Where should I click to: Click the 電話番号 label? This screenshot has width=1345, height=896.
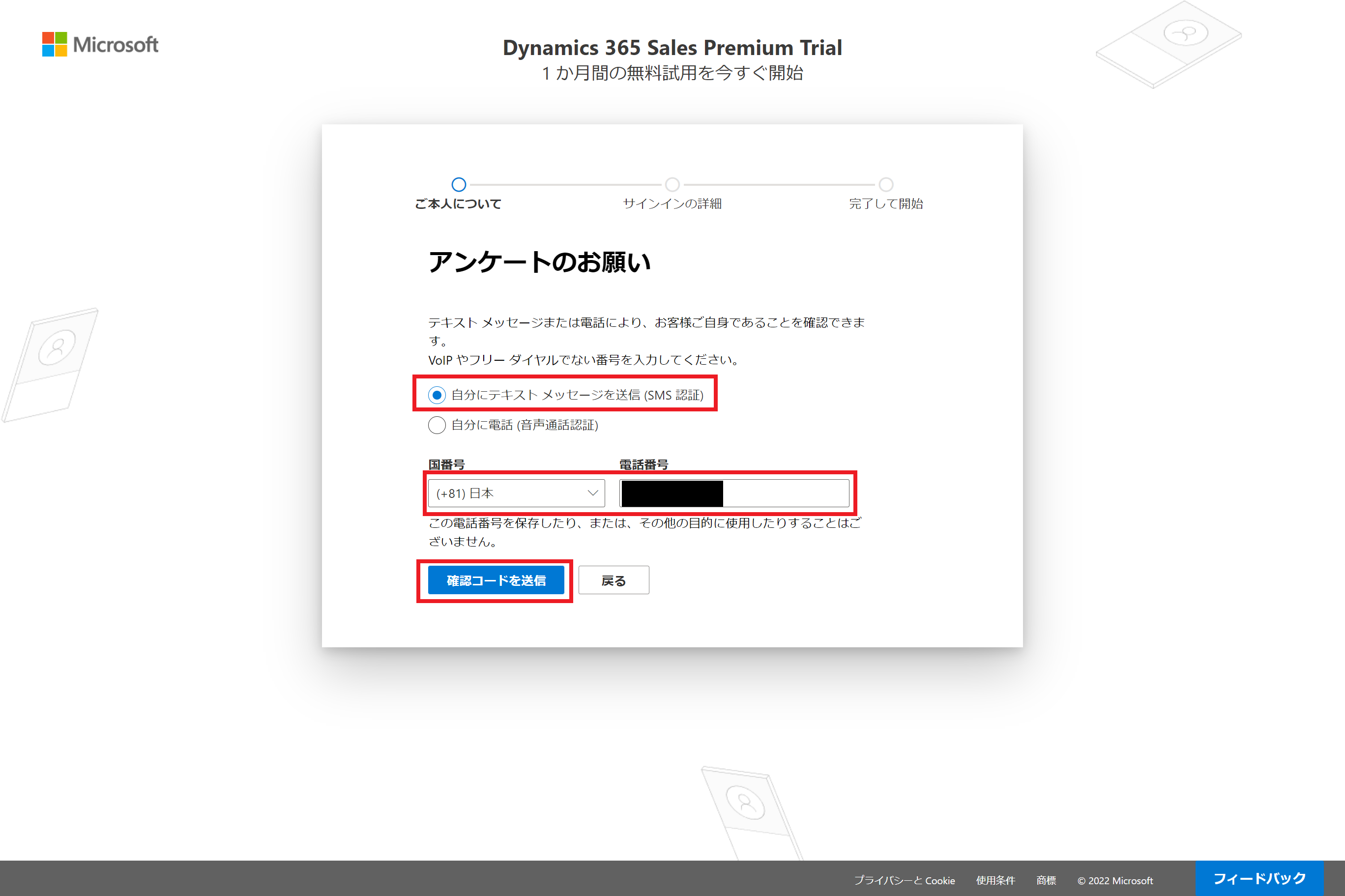point(644,464)
